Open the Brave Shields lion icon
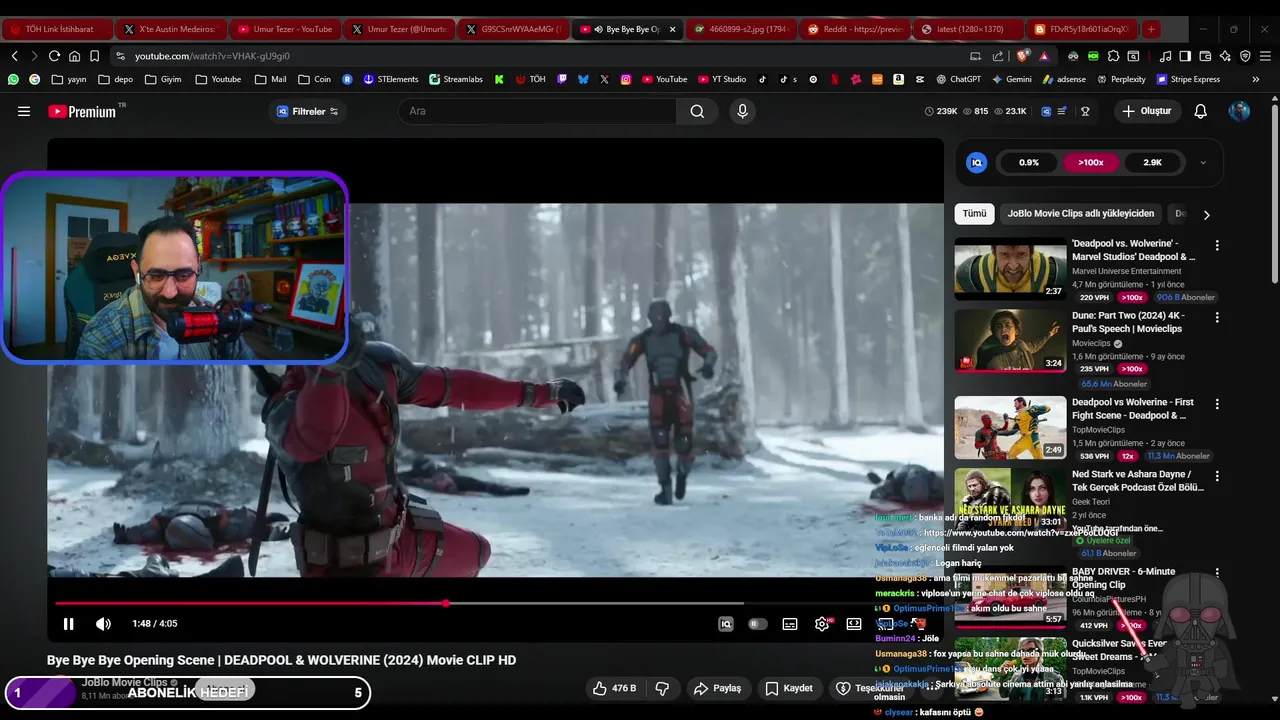Screen dimensions: 1280x720 1022,56
